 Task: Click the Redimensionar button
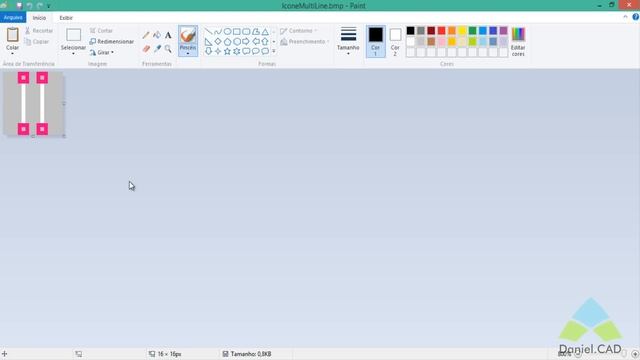coord(111,42)
